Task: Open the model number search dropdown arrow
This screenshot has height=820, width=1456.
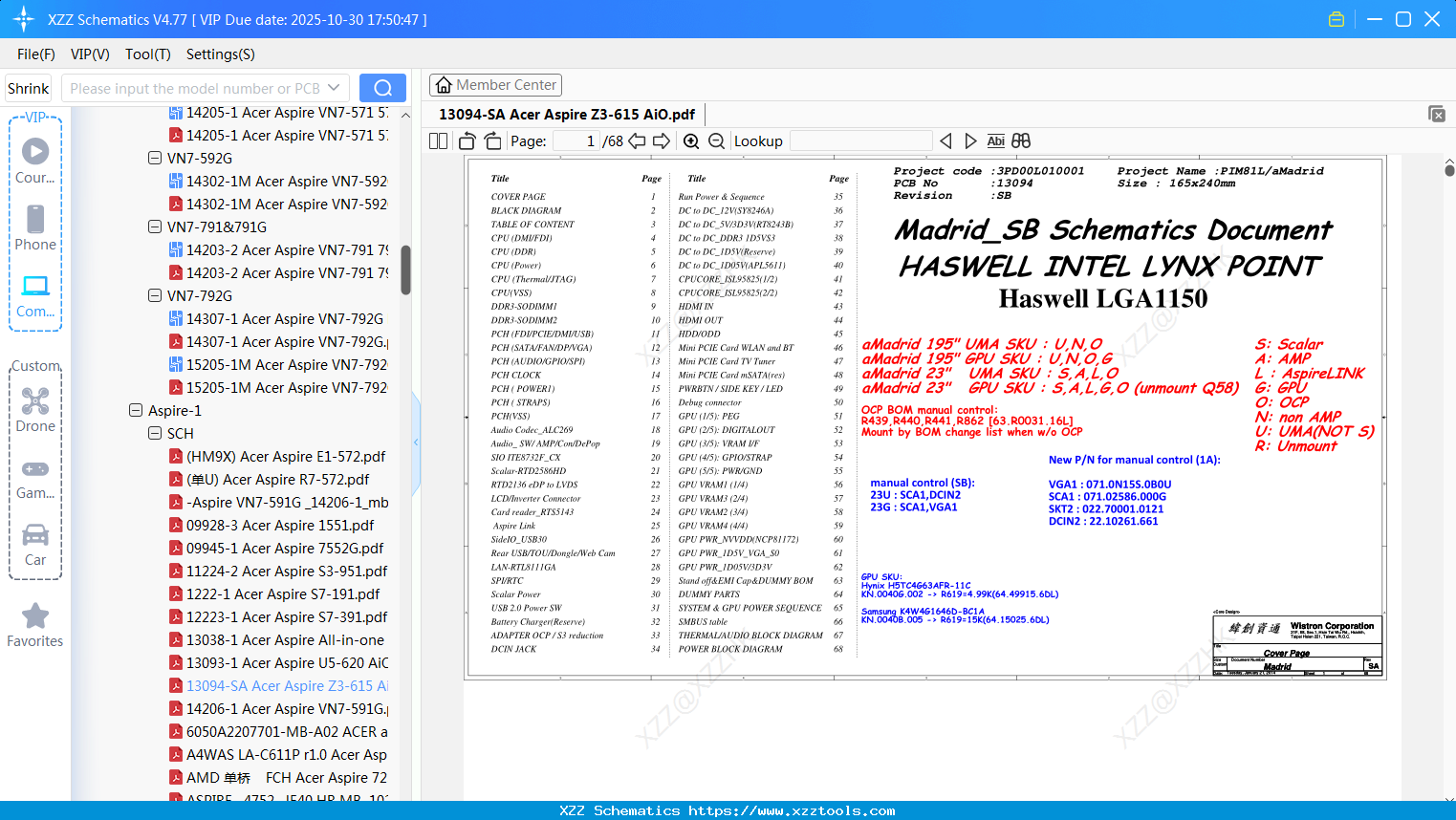Action: tap(334, 88)
